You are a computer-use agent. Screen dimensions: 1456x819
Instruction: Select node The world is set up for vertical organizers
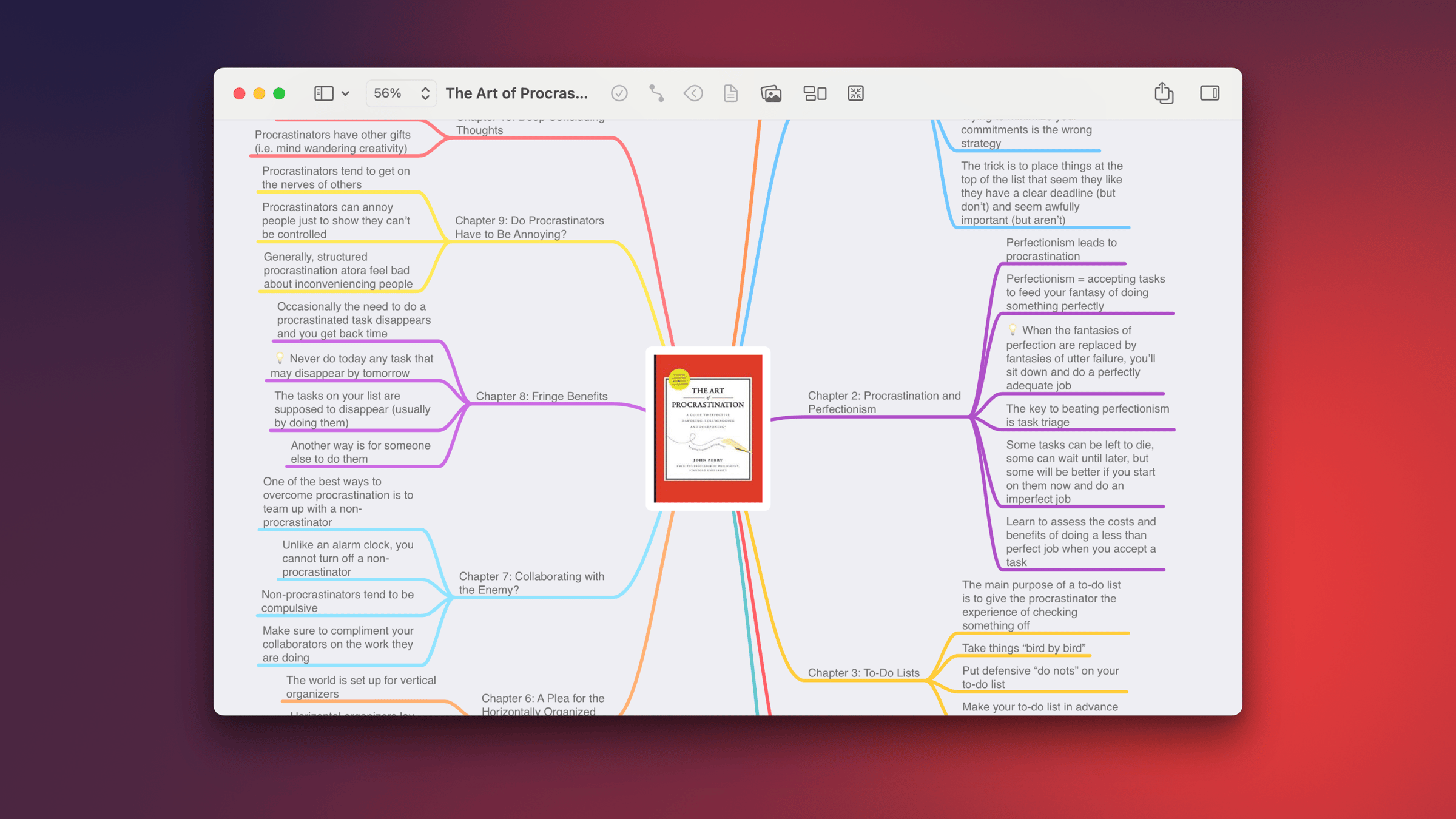(360, 687)
